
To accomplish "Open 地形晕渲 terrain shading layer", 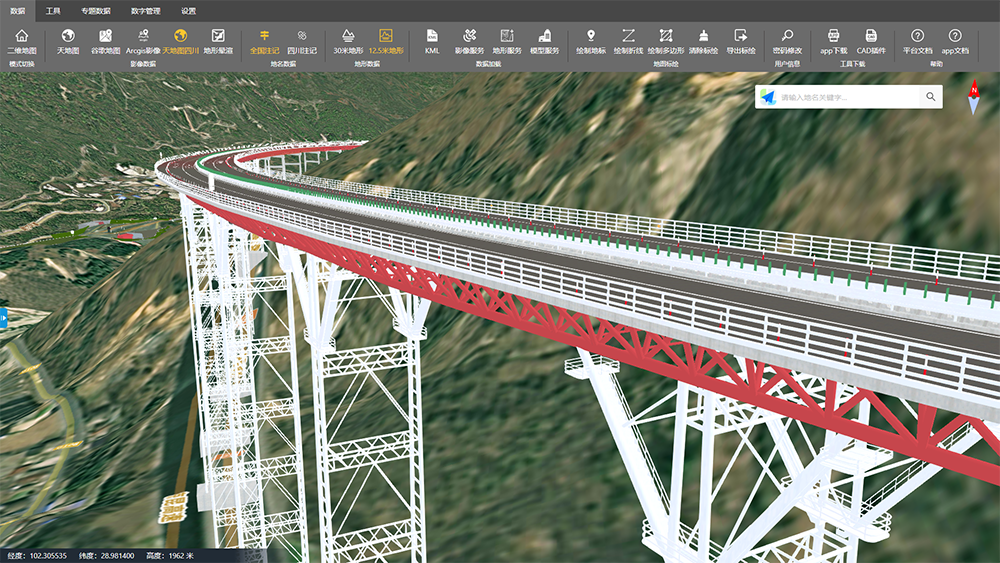I will click(x=218, y=40).
